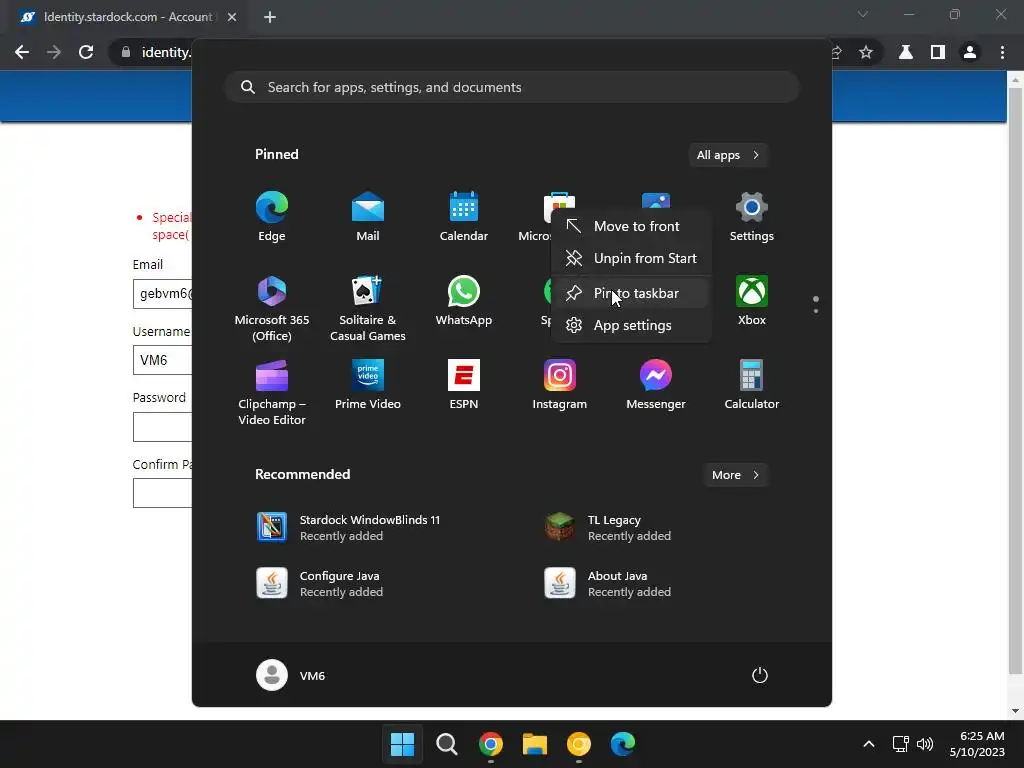1024x768 pixels.
Task: Open Chrome Labs flask icon
Action: (x=906, y=52)
